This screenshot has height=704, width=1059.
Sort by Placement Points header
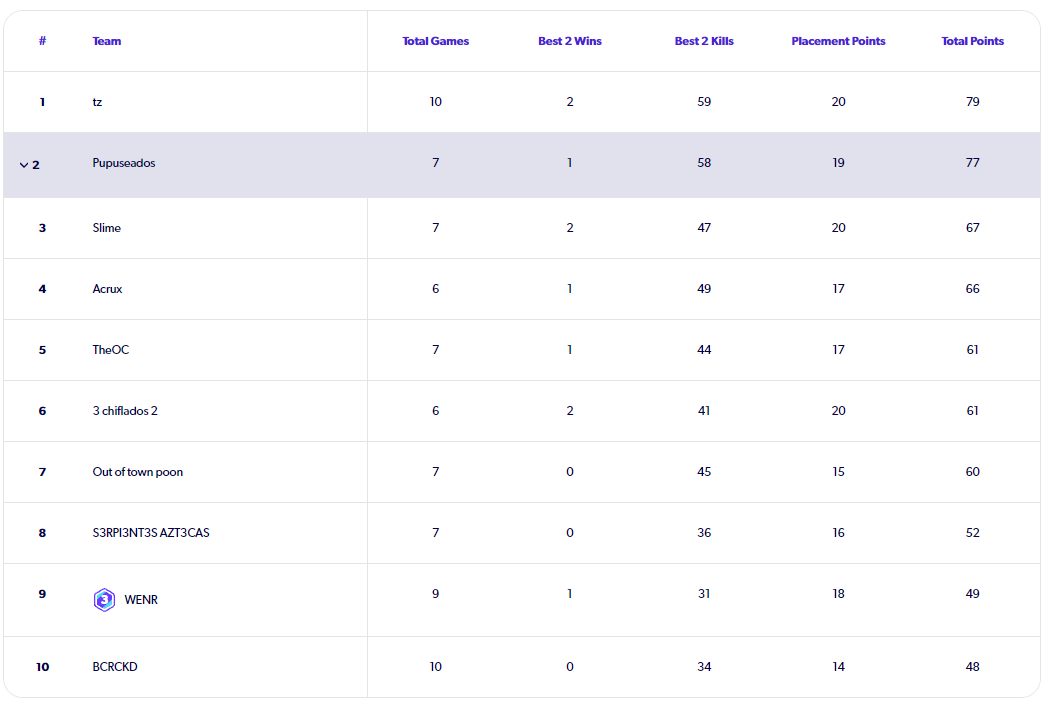[838, 41]
